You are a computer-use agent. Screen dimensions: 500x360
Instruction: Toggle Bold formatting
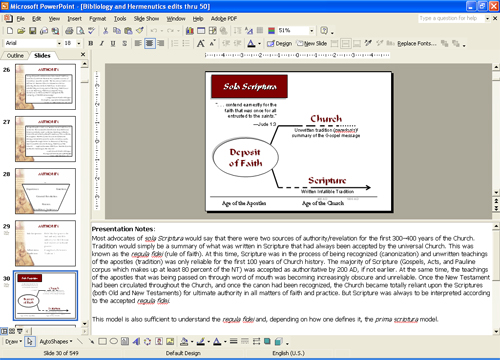[x=91, y=43]
